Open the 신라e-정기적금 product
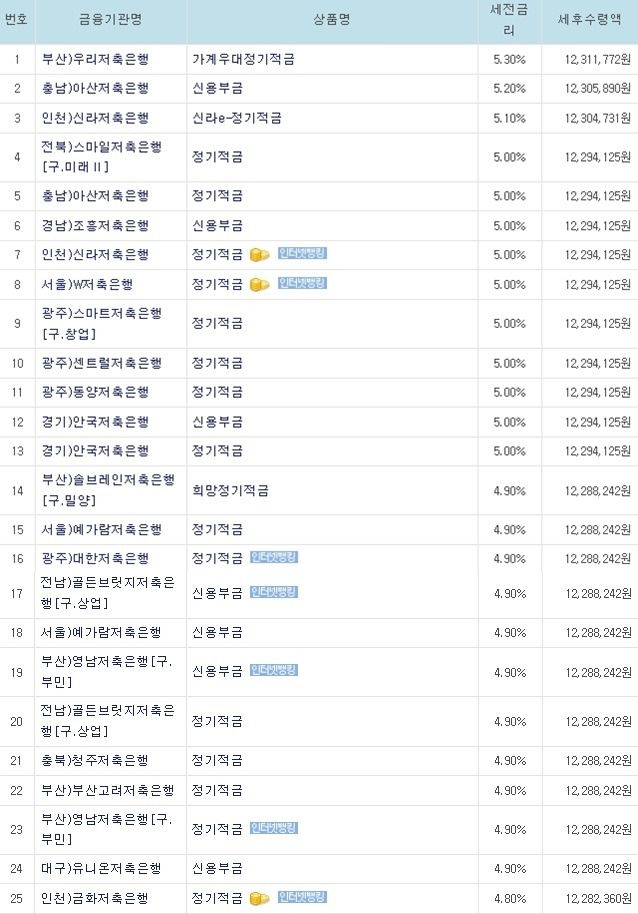Image resolution: width=638 pixels, height=914 pixels. tap(237, 118)
